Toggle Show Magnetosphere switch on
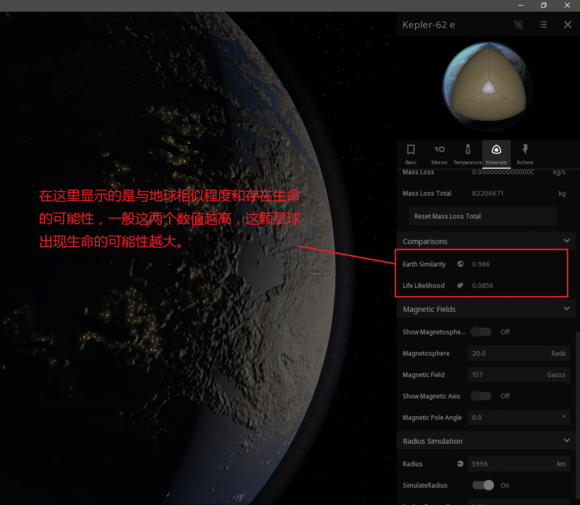The height and width of the screenshot is (505, 580). pos(481,332)
